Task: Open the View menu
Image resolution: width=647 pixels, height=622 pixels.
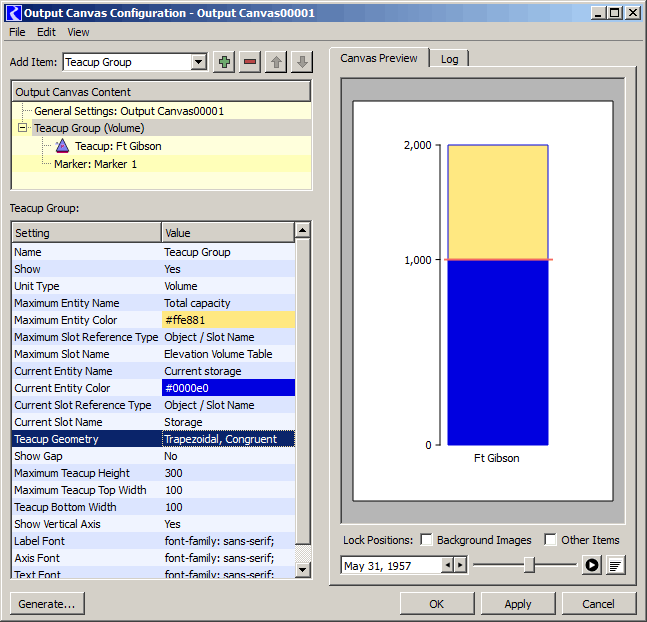Action: click(78, 32)
